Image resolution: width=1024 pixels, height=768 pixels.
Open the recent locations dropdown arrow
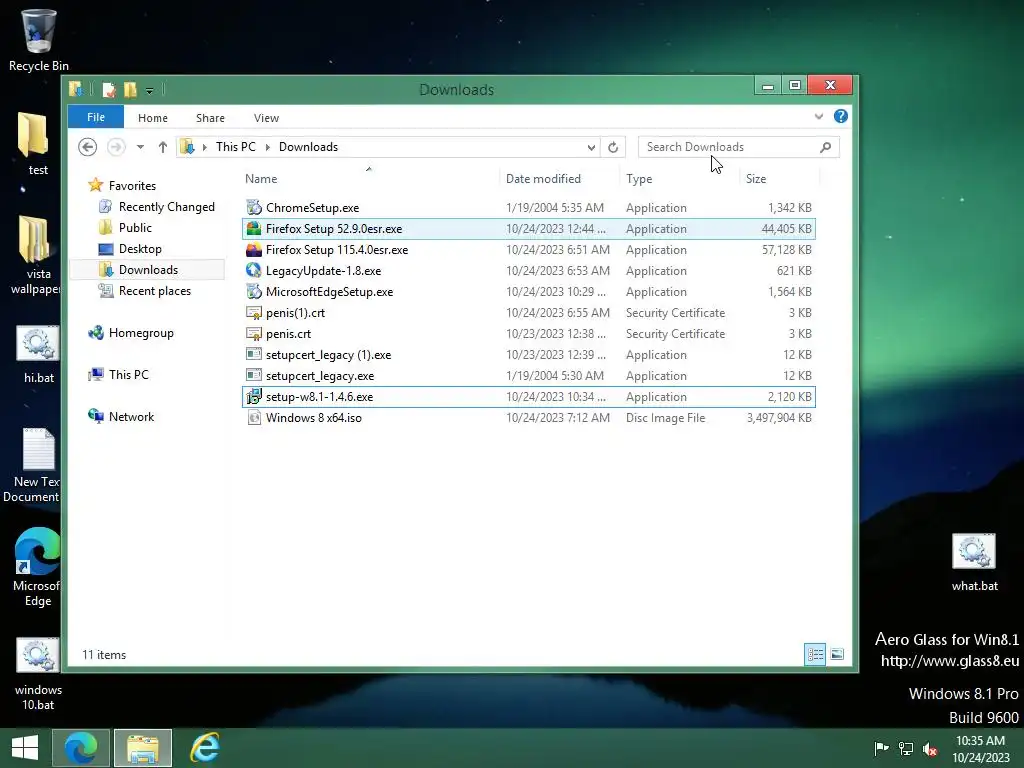pos(140,147)
